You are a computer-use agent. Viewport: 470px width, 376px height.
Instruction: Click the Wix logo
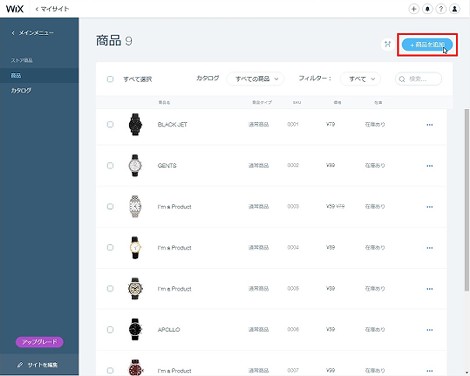click(x=15, y=9)
